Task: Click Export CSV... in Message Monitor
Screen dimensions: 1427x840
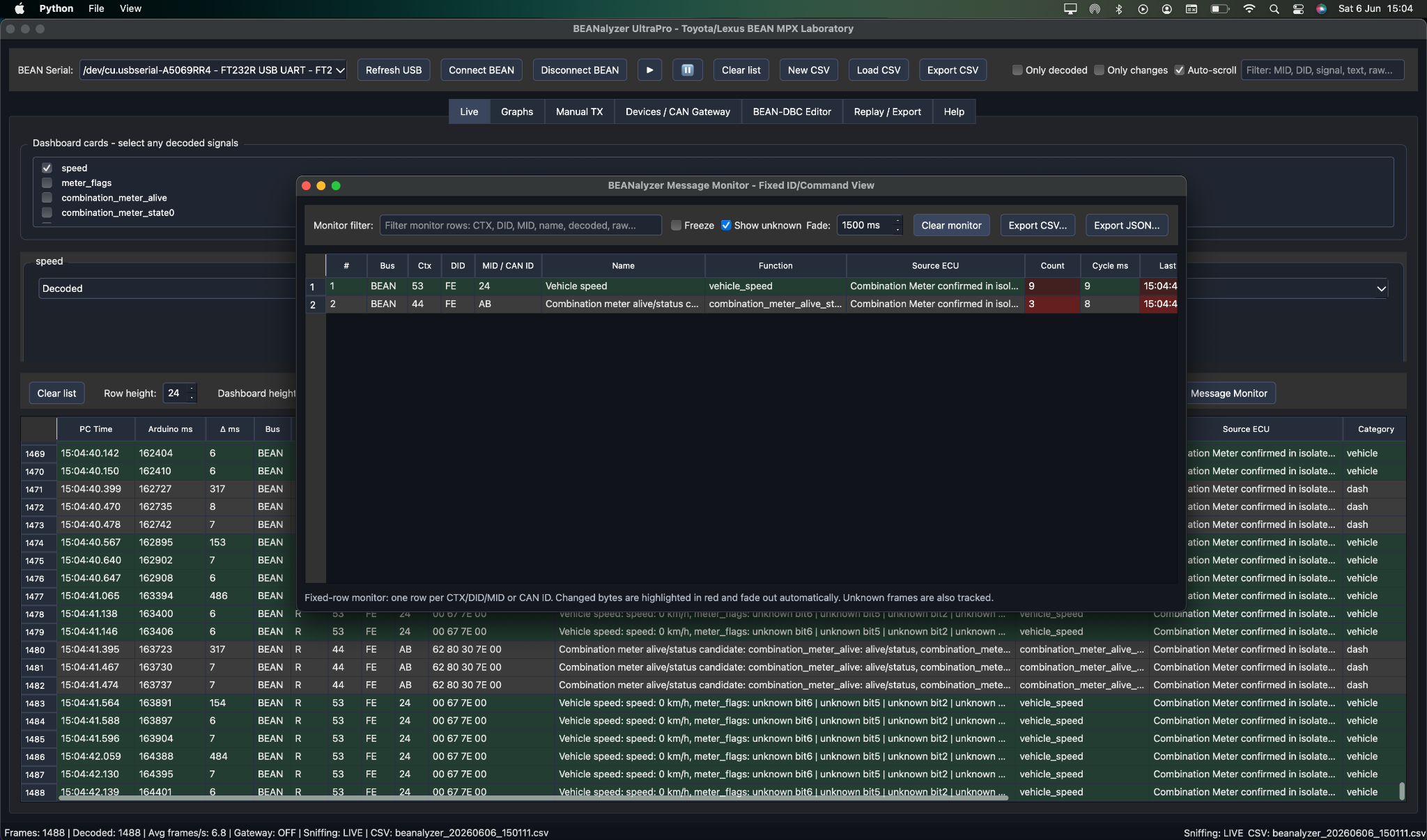Action: 1038,225
